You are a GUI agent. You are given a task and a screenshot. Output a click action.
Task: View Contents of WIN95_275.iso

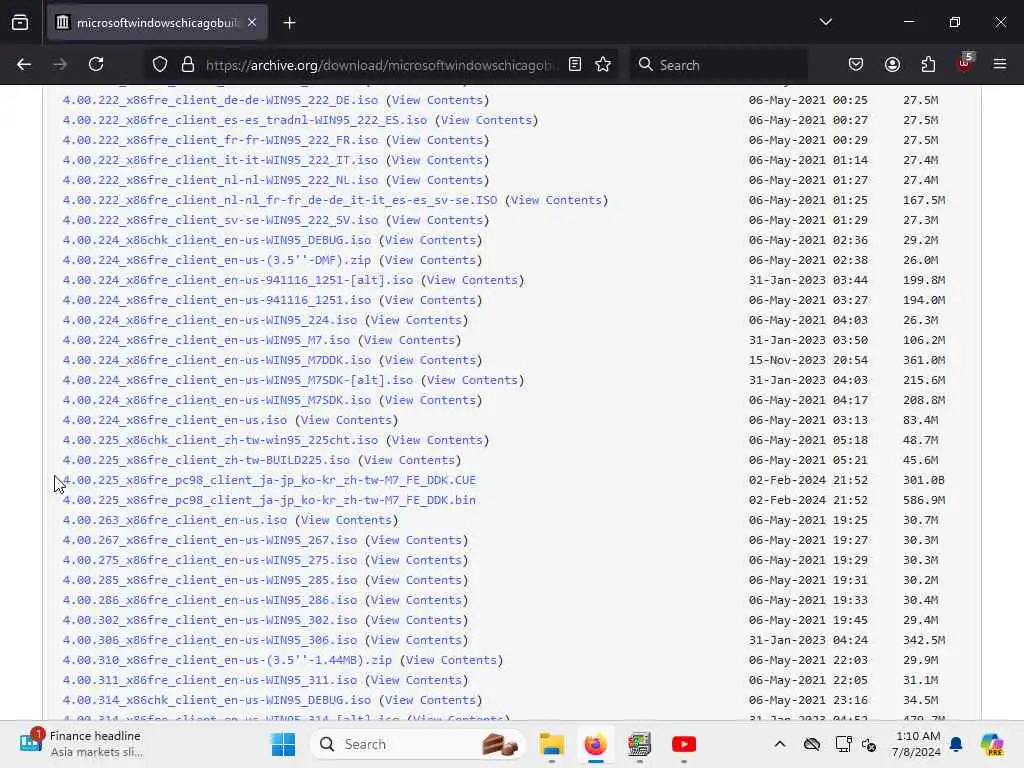[x=417, y=560]
